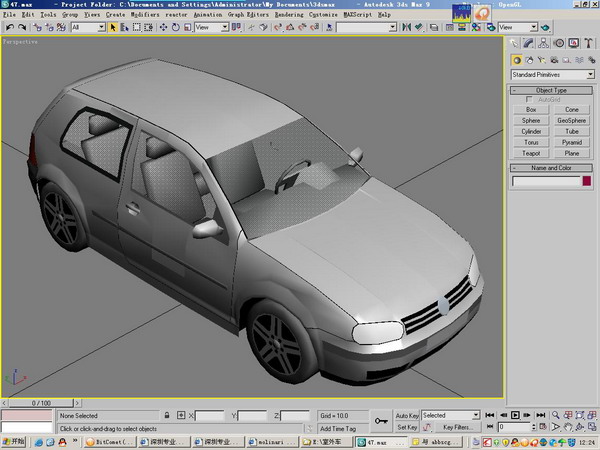Open the Motion panel tab
Image resolution: width=600 pixels, height=450 pixels.
(558, 43)
